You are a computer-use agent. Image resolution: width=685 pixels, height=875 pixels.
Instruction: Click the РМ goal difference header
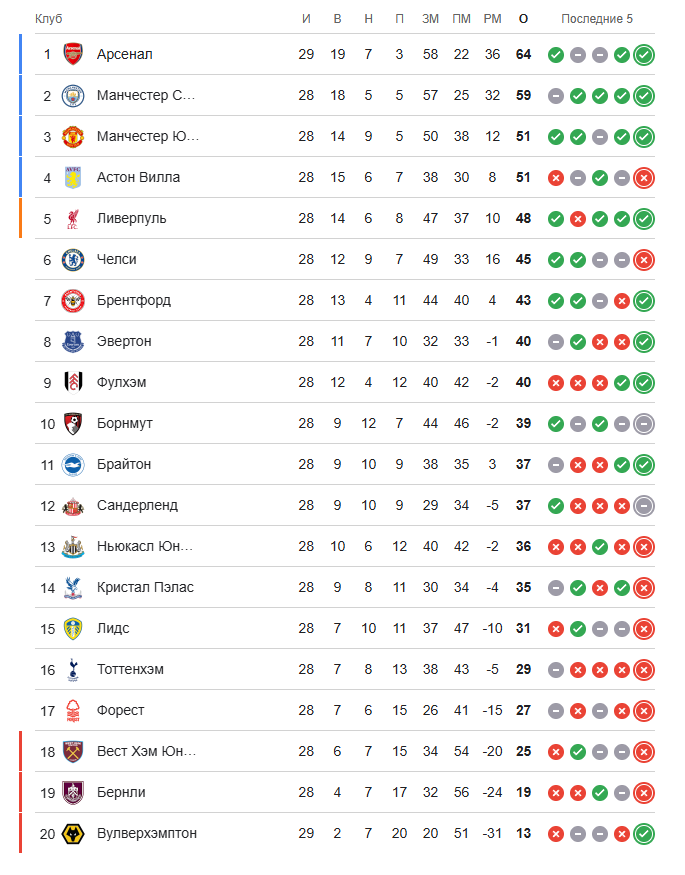point(493,18)
